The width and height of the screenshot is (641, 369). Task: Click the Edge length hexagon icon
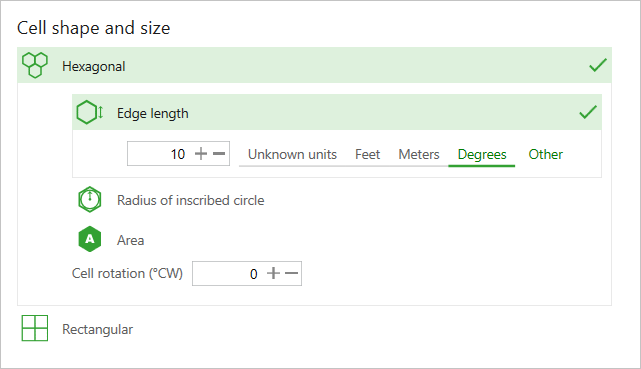[90, 112]
